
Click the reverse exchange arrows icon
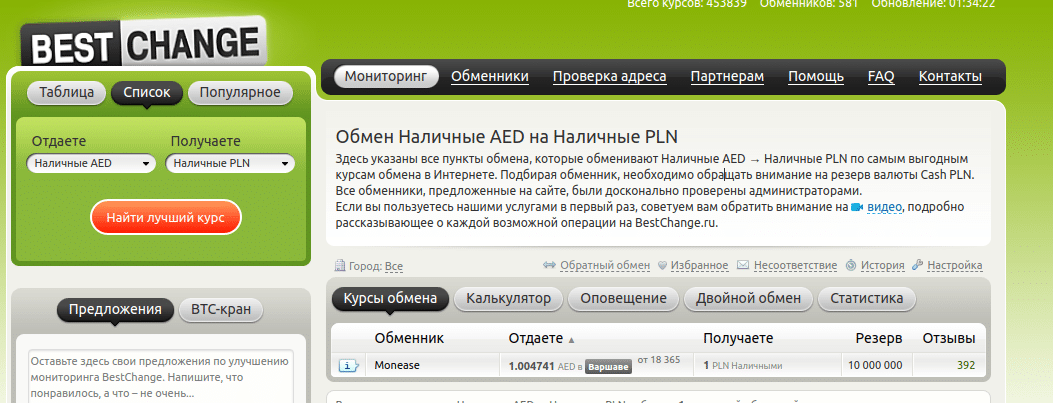pos(548,266)
